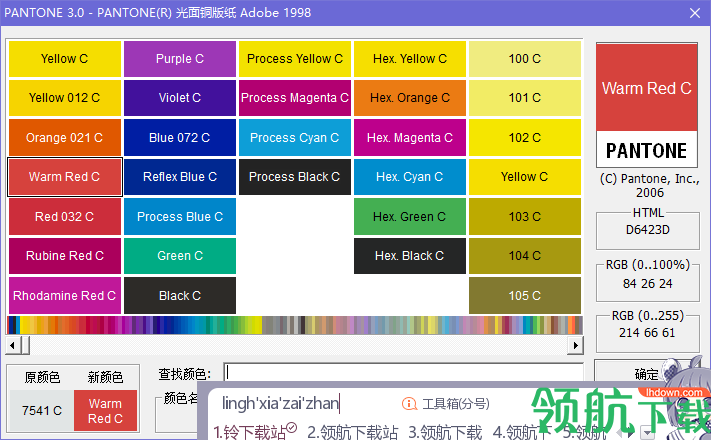Screen dimensions: 711x440
Task: Click the 102 C swatch
Action: pos(525,137)
